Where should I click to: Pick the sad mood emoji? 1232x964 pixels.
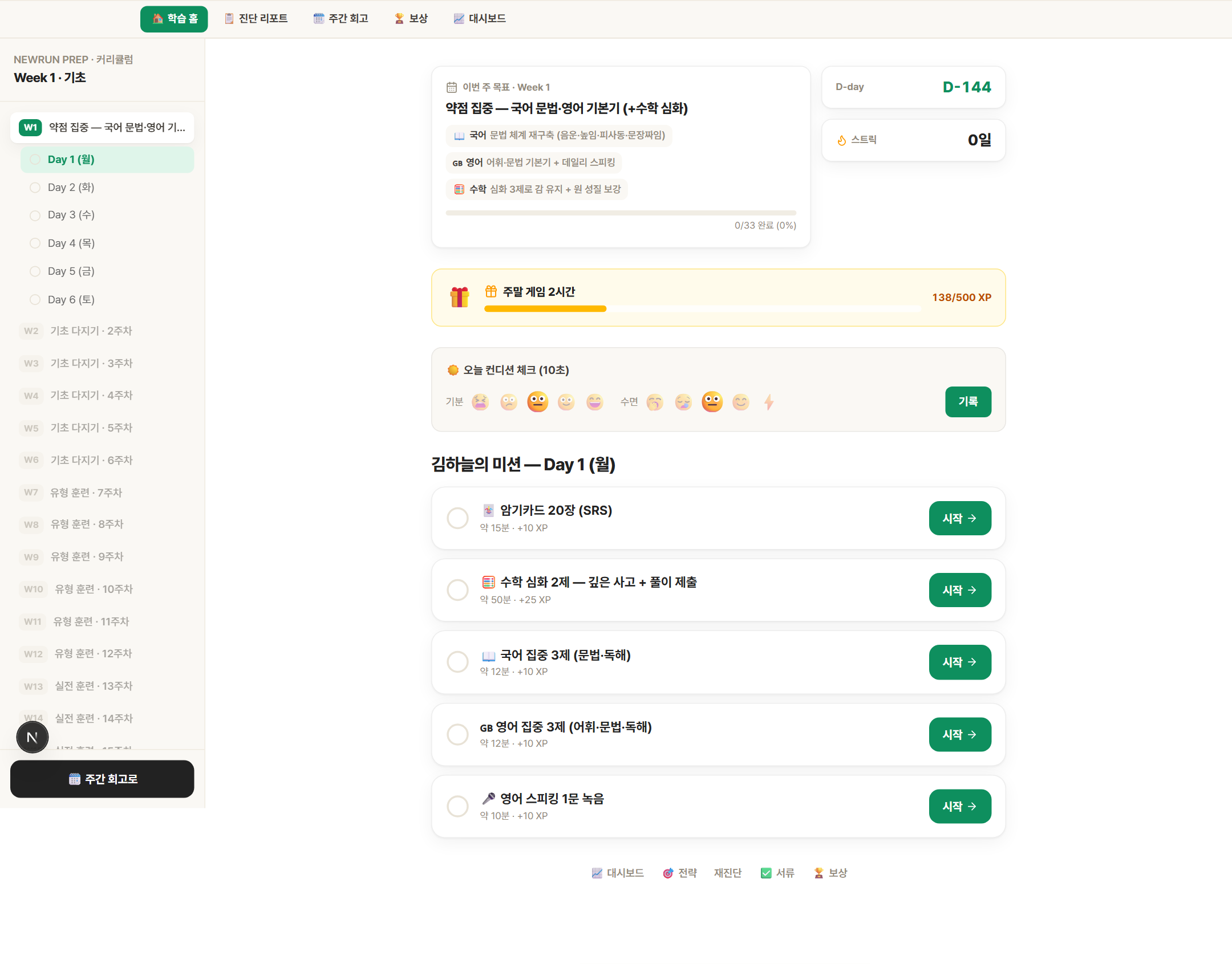click(x=509, y=402)
